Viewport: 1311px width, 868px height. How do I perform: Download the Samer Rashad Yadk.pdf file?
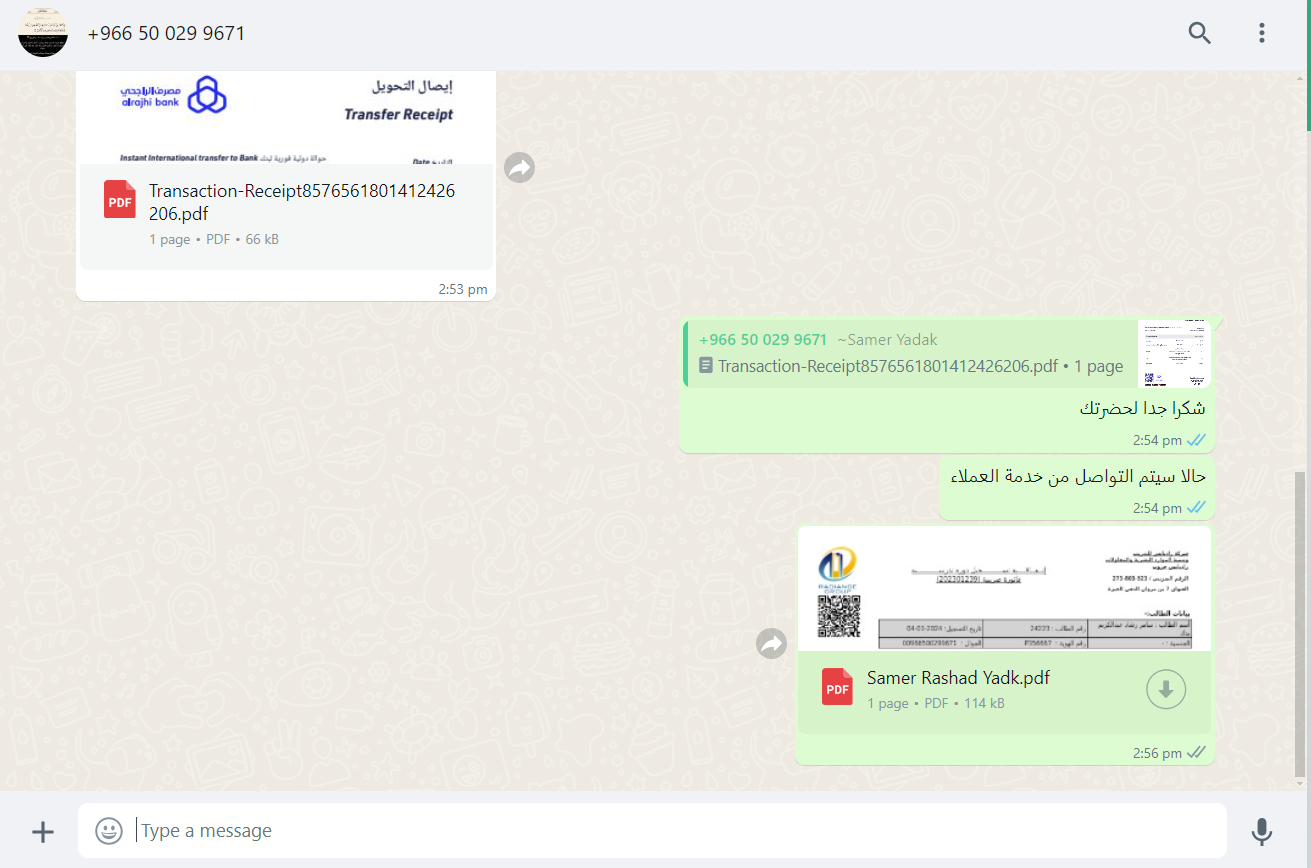coord(1166,689)
